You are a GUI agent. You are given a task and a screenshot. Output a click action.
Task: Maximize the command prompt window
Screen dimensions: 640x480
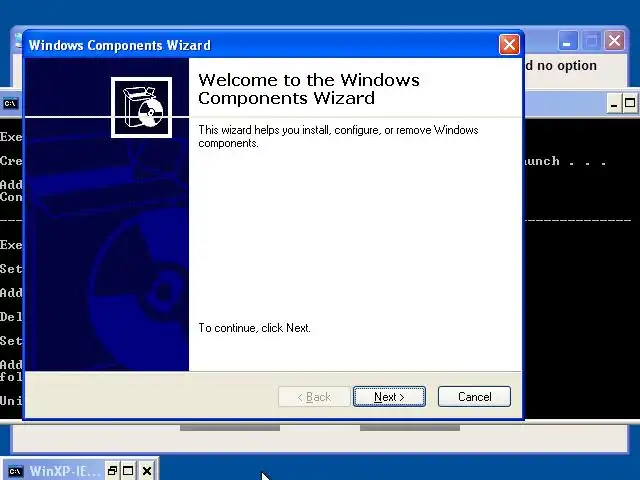click(630, 104)
